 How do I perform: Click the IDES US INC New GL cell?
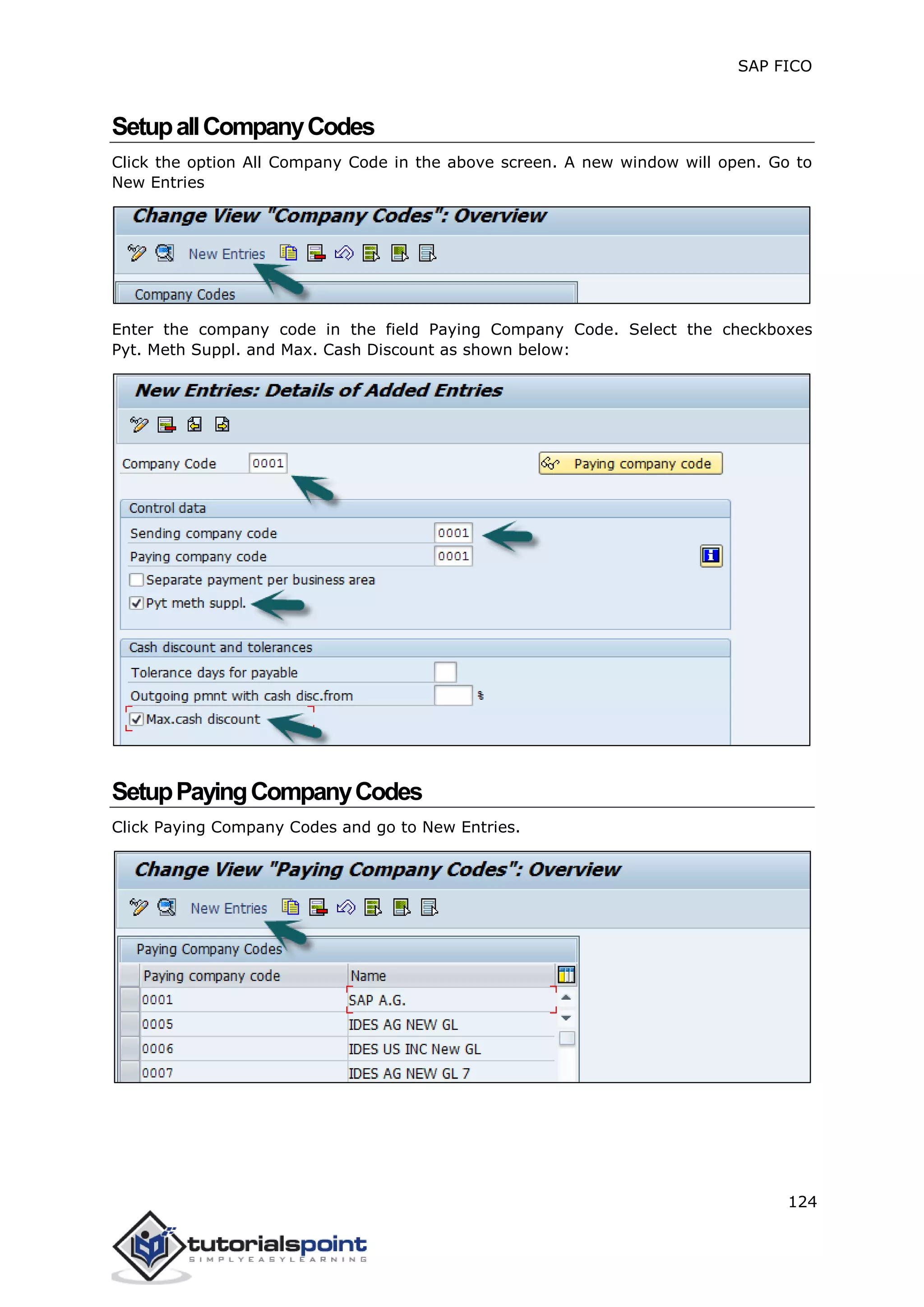tap(451, 1049)
